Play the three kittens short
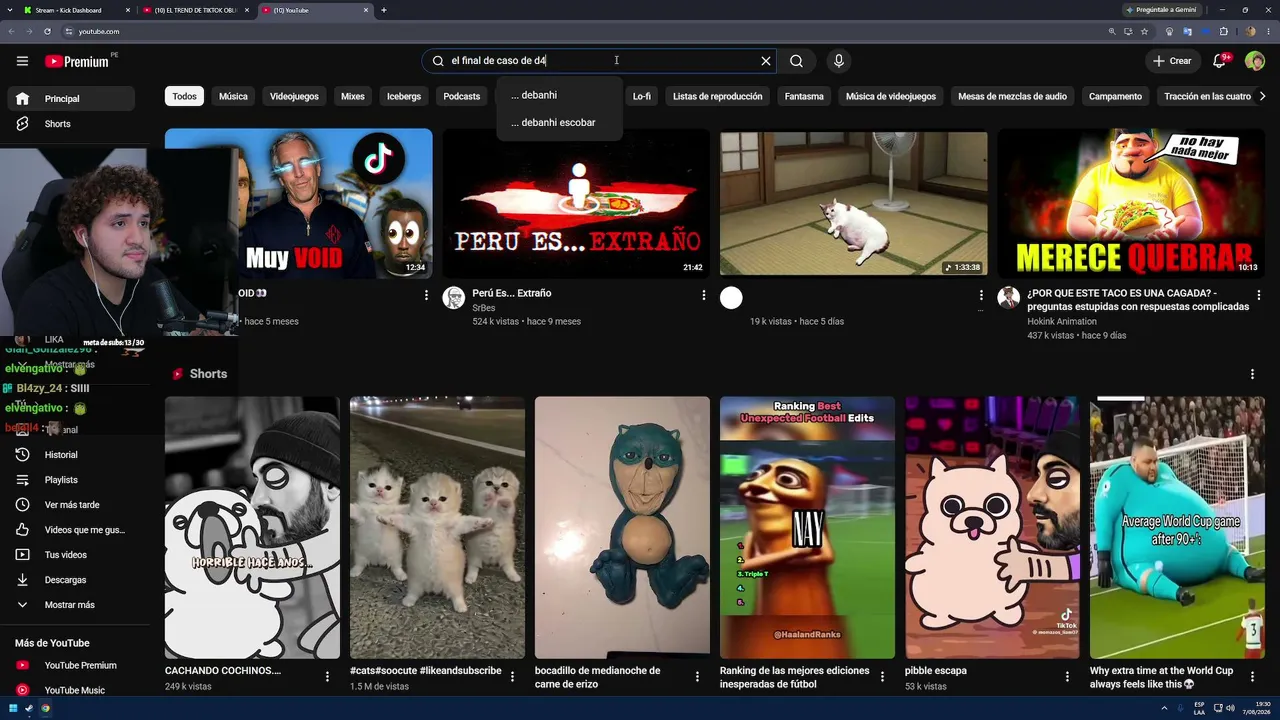1280x720 pixels. click(x=437, y=527)
